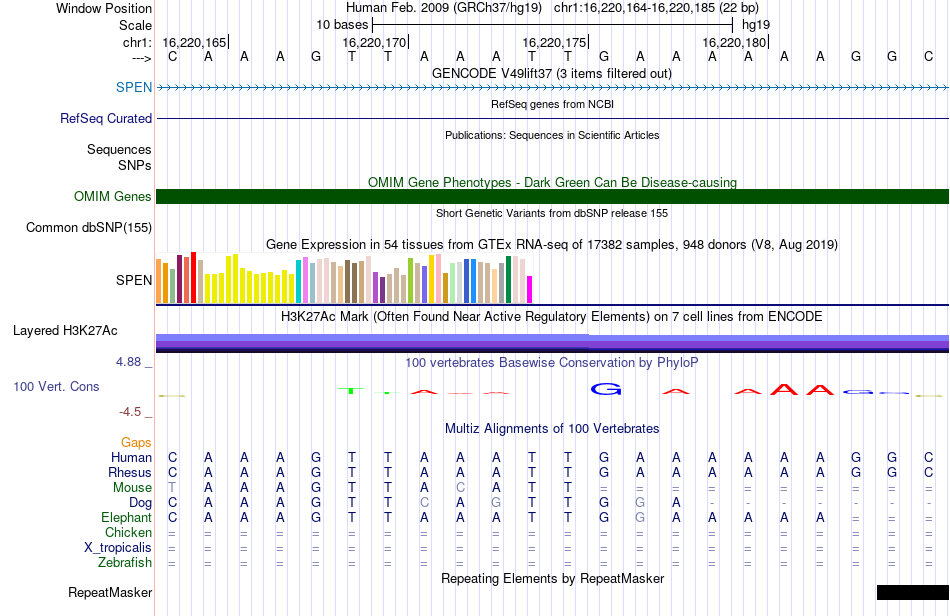
Task: Open the 'H3K27Ac Mark' ENCODE track title
Action: (x=552, y=316)
